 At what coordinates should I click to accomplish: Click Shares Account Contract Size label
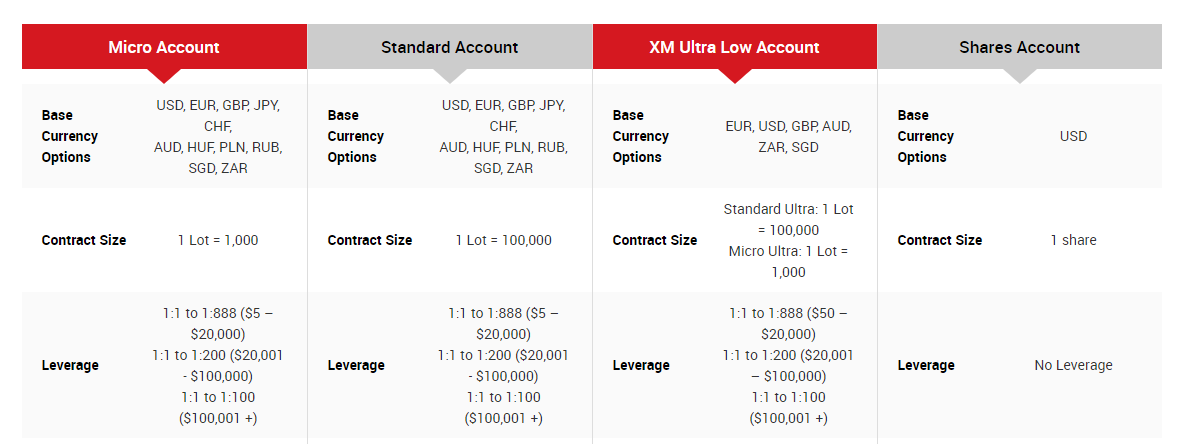(x=940, y=240)
